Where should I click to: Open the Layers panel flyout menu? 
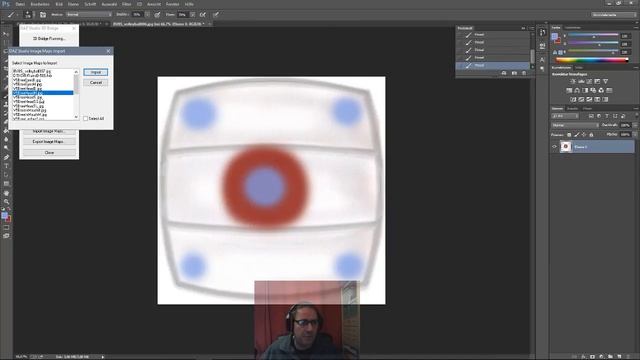point(636,109)
